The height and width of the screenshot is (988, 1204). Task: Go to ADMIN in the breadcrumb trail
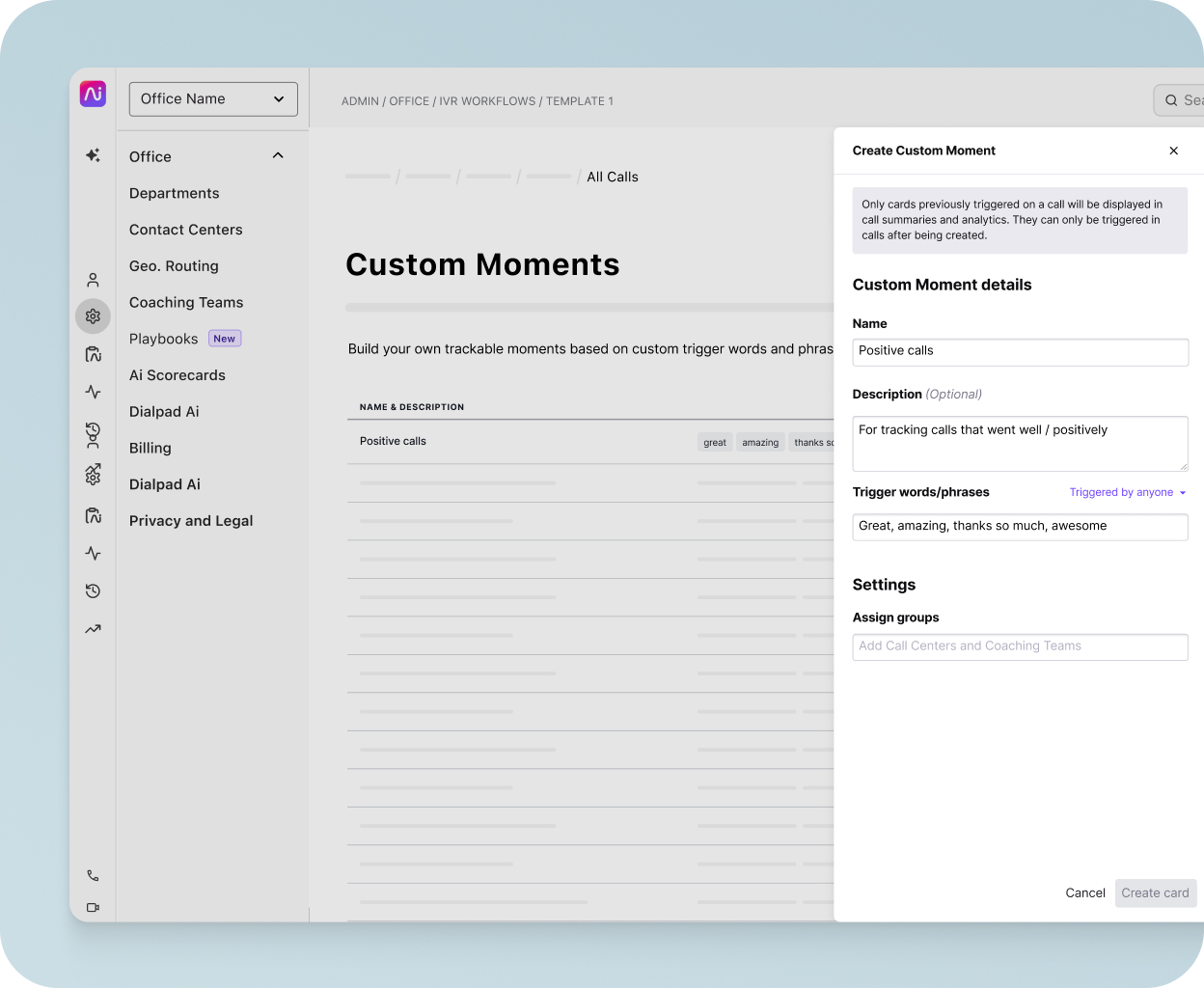click(360, 101)
